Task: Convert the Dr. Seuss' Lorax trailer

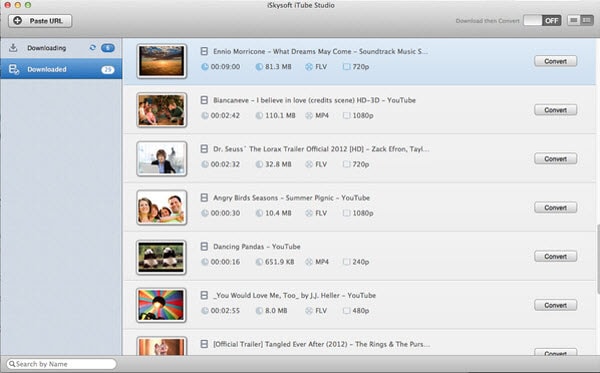Action: (556, 159)
